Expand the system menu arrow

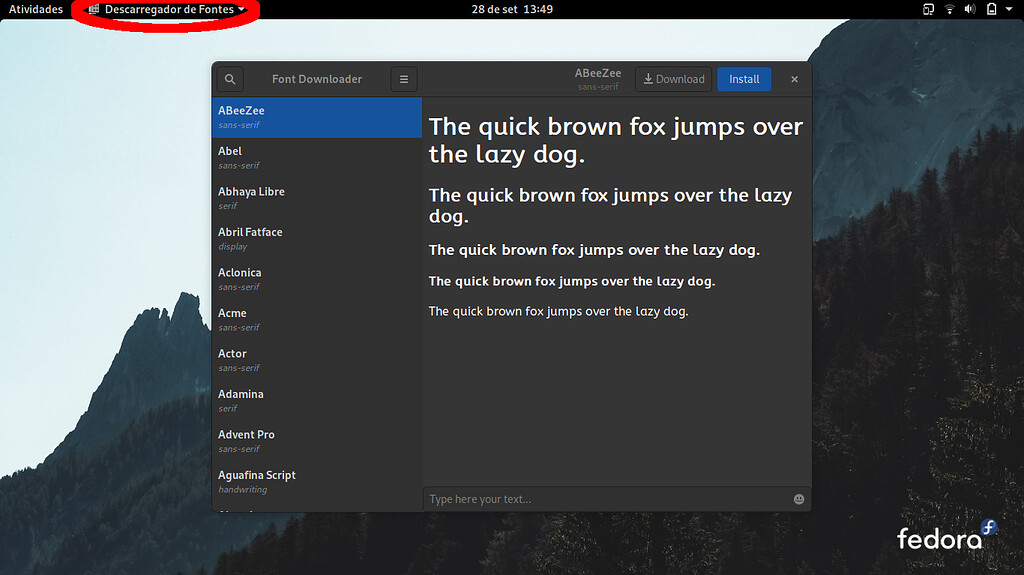(x=1010, y=9)
